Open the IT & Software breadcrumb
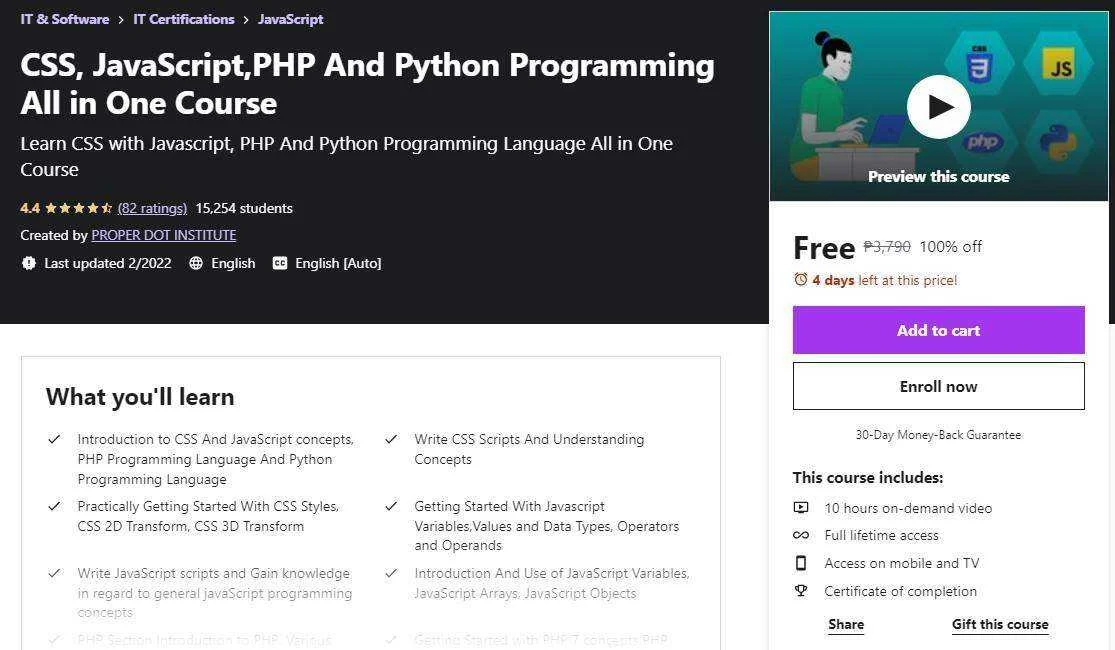The width and height of the screenshot is (1115, 650). tap(65, 19)
